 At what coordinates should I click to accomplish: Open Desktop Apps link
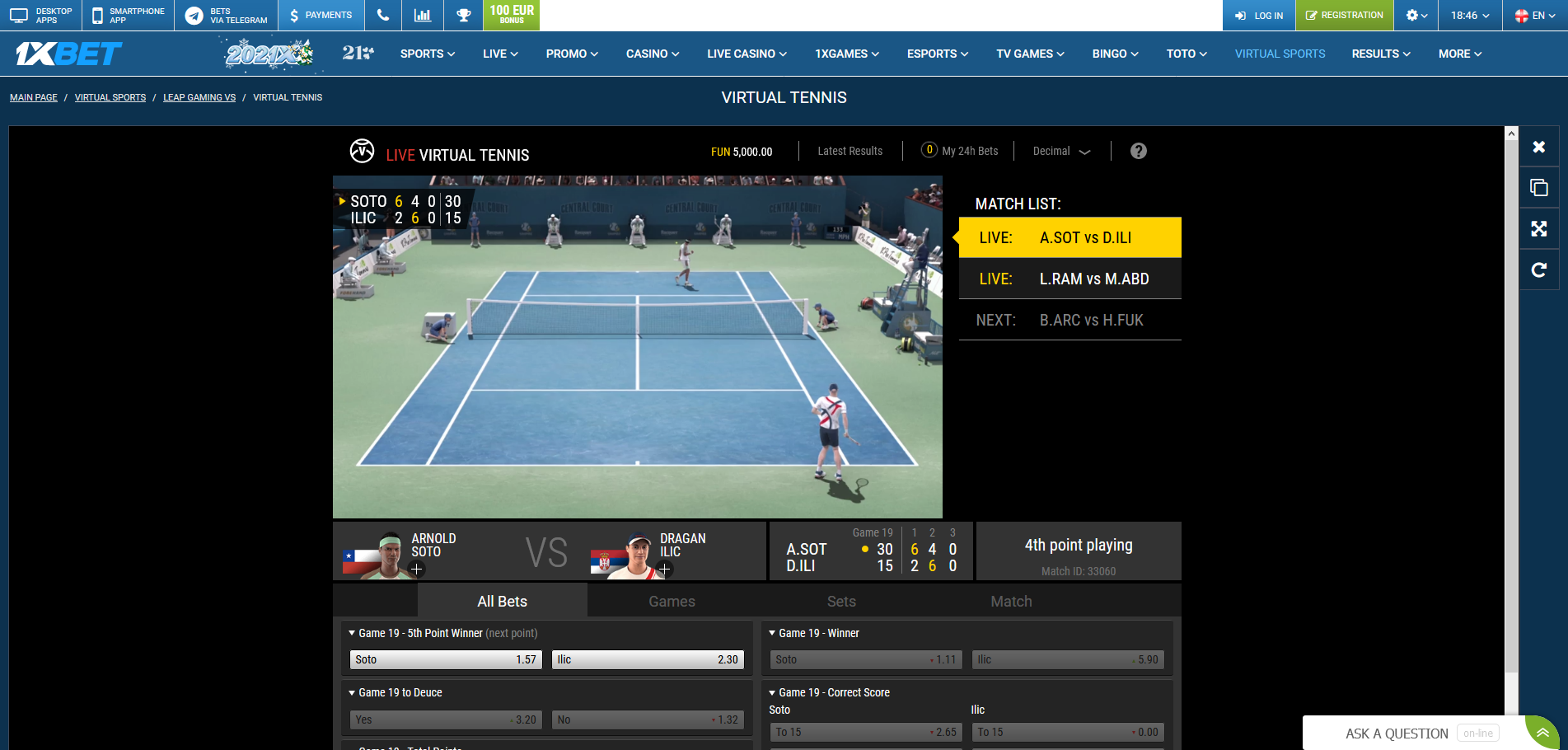[x=41, y=16]
